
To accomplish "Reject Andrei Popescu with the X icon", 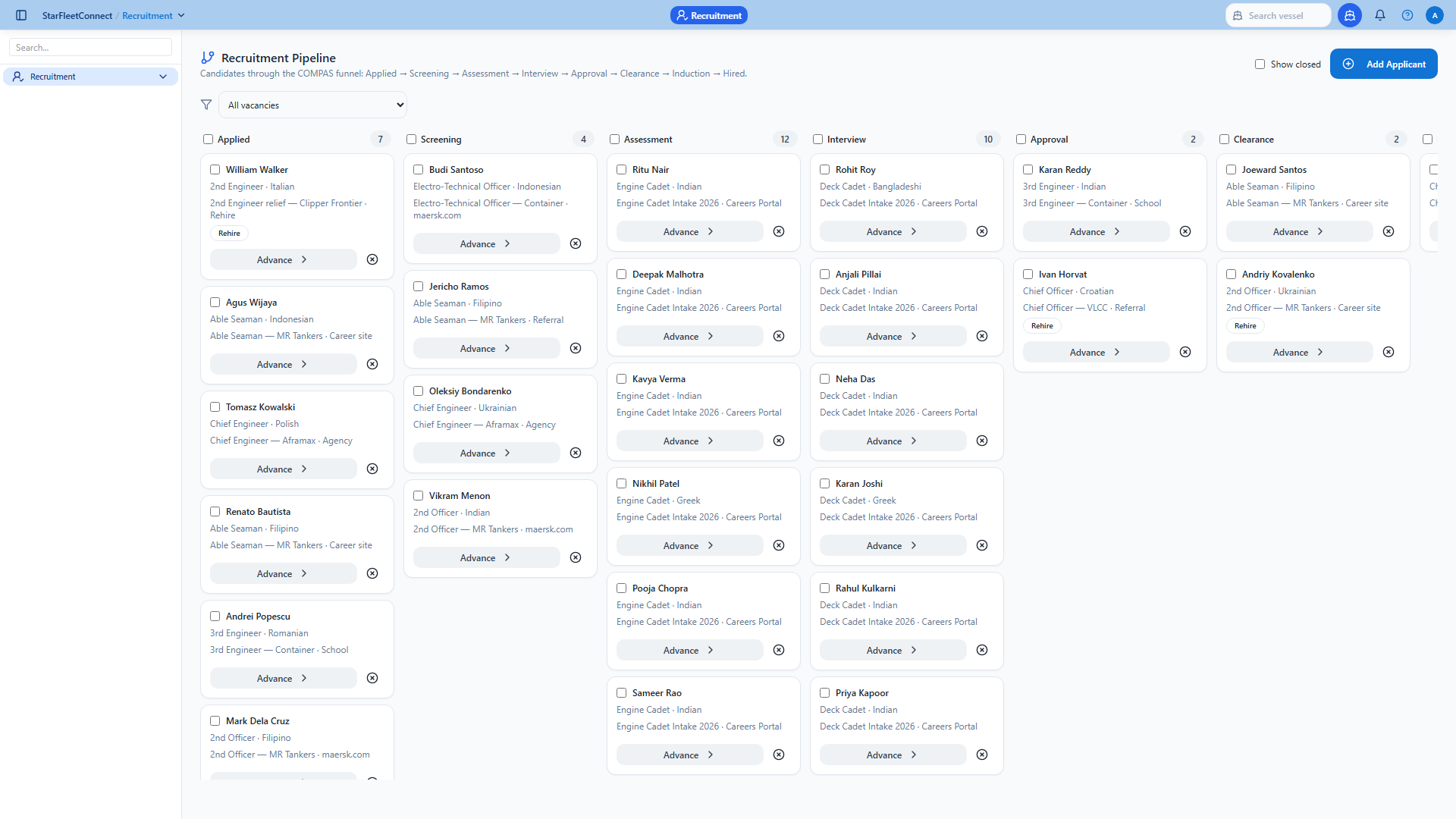I will click(x=372, y=678).
